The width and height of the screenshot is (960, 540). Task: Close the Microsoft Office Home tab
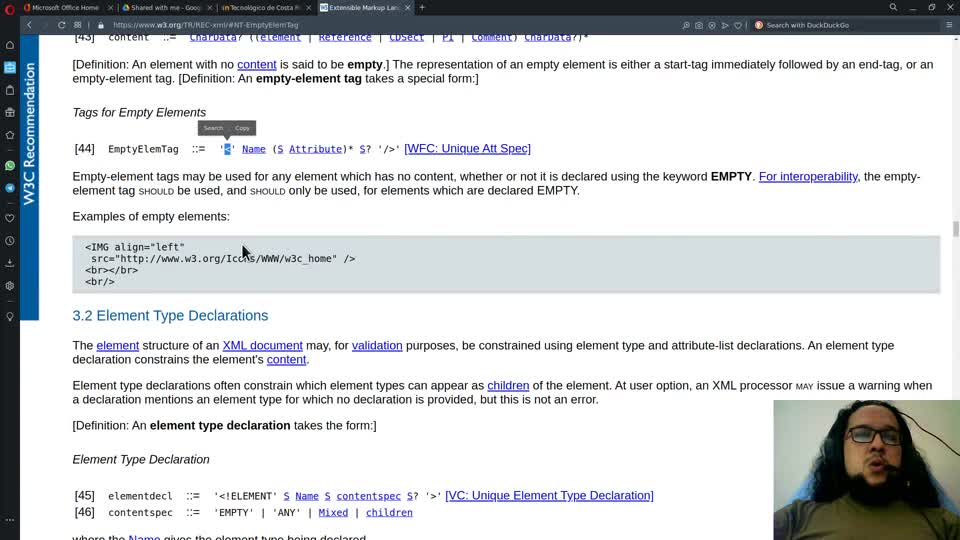click(110, 7)
